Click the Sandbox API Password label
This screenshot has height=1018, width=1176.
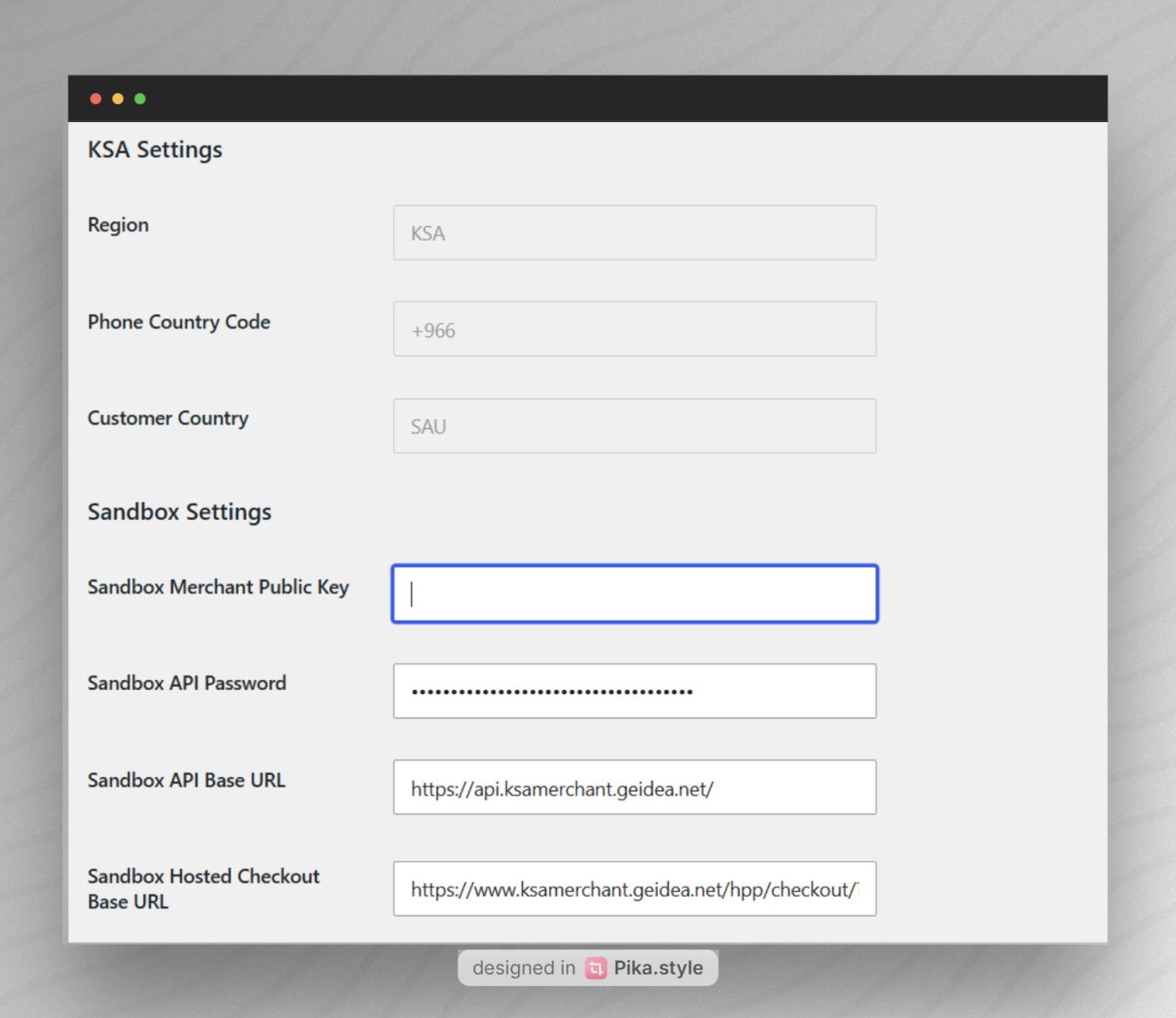click(x=187, y=684)
